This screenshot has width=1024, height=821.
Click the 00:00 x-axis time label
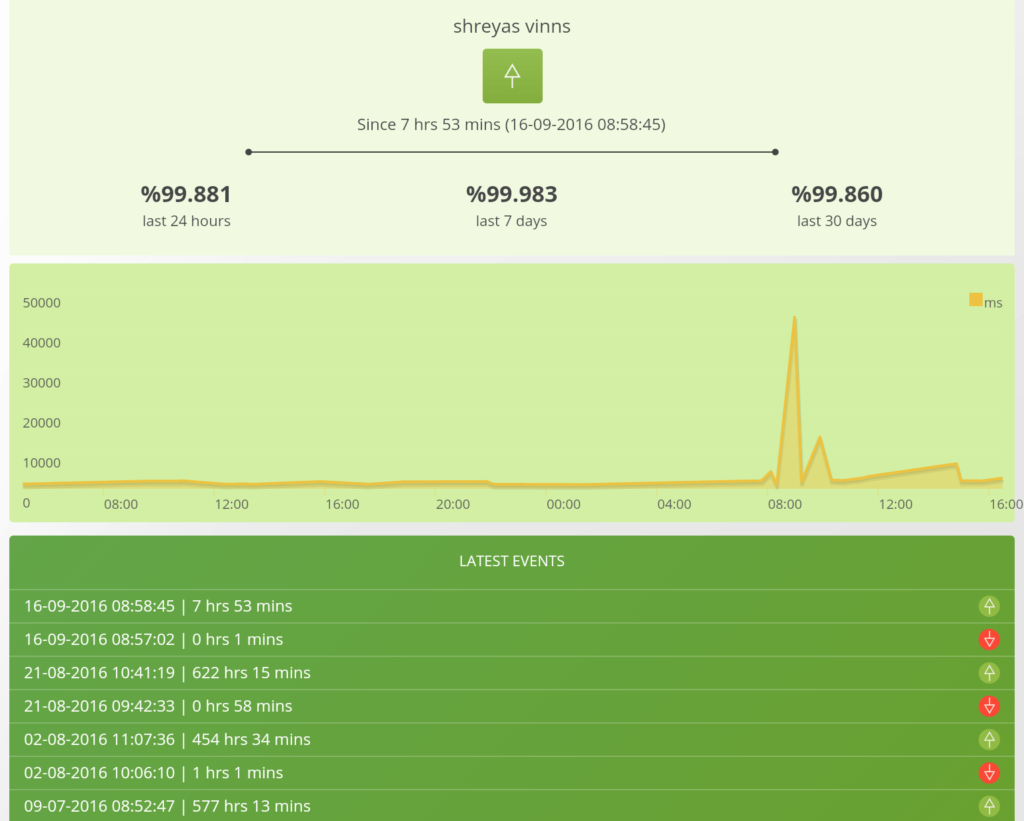[x=563, y=504]
